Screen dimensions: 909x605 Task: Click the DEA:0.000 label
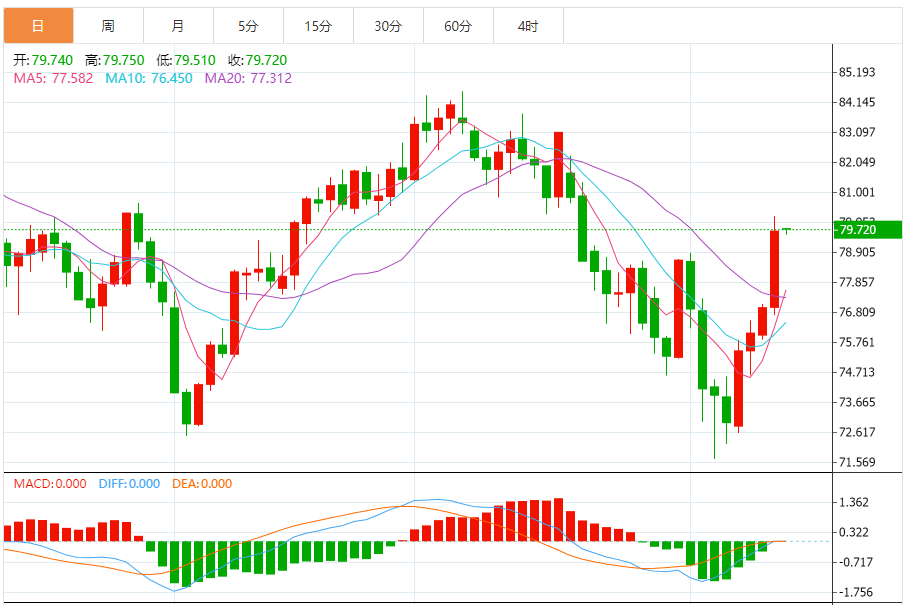pyautogui.click(x=202, y=484)
